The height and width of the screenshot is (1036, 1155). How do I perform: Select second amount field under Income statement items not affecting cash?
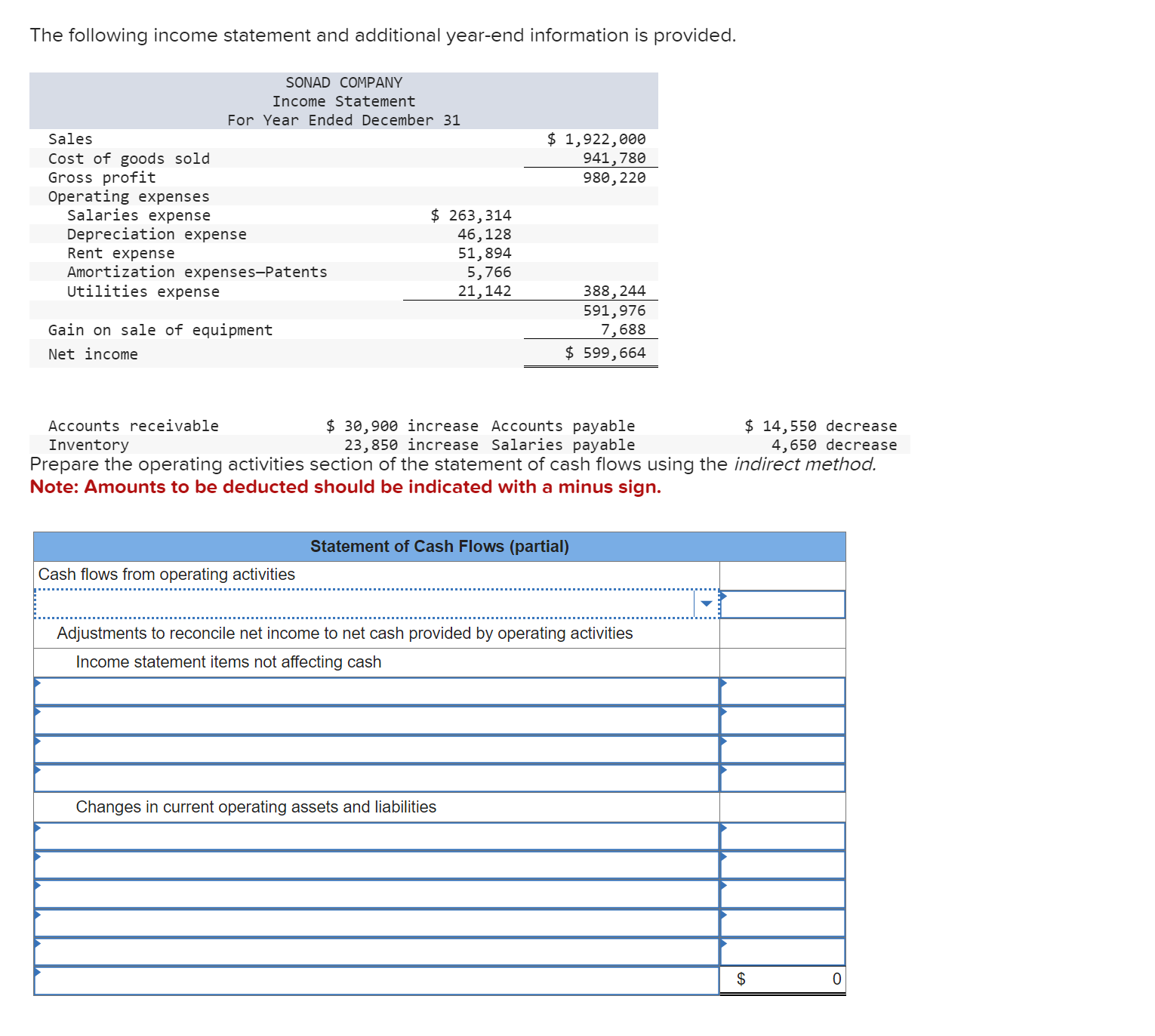click(x=783, y=720)
